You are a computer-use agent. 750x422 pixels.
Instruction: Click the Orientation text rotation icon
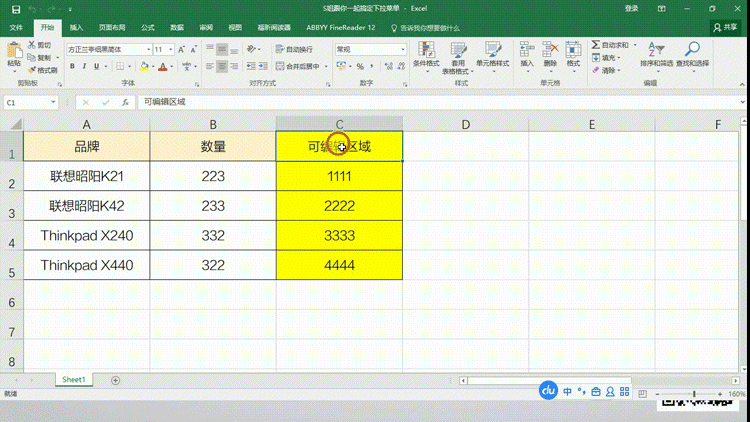(251, 49)
